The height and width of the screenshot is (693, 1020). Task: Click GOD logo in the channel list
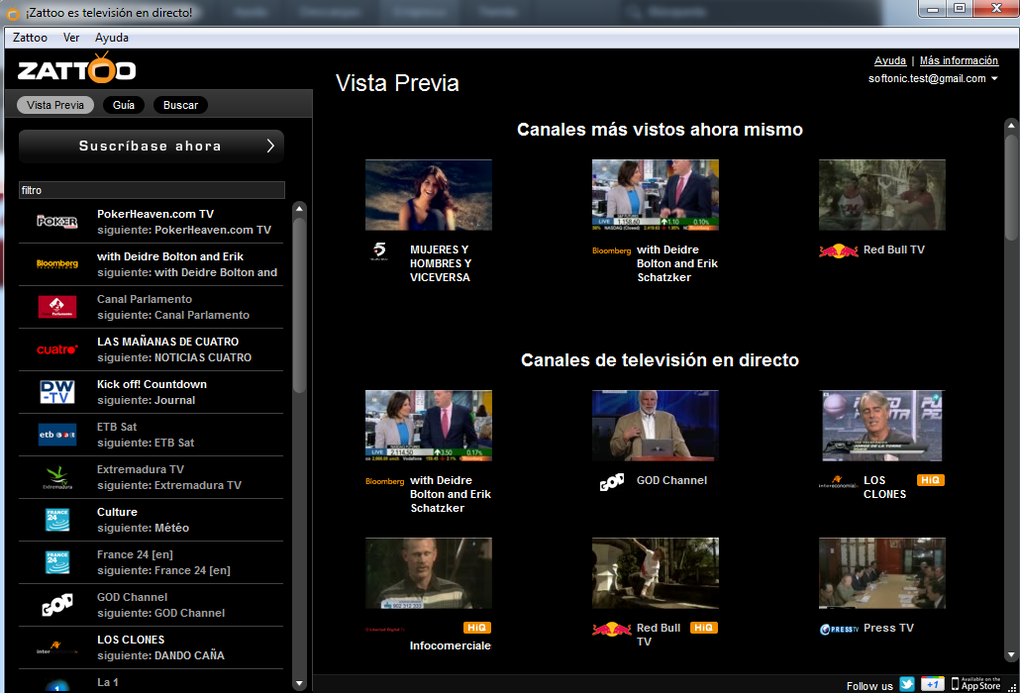point(57,605)
